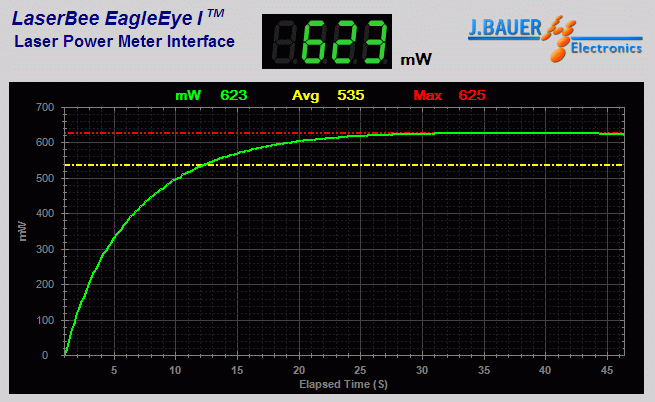
Task: Click the 35 seconds x-axis label
Action: point(484,370)
